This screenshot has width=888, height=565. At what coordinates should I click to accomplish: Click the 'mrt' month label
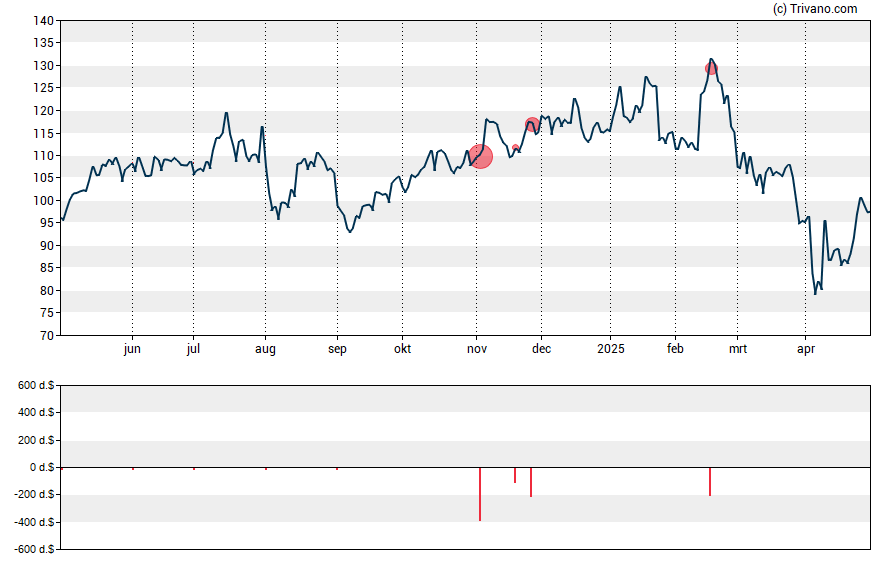point(737,348)
